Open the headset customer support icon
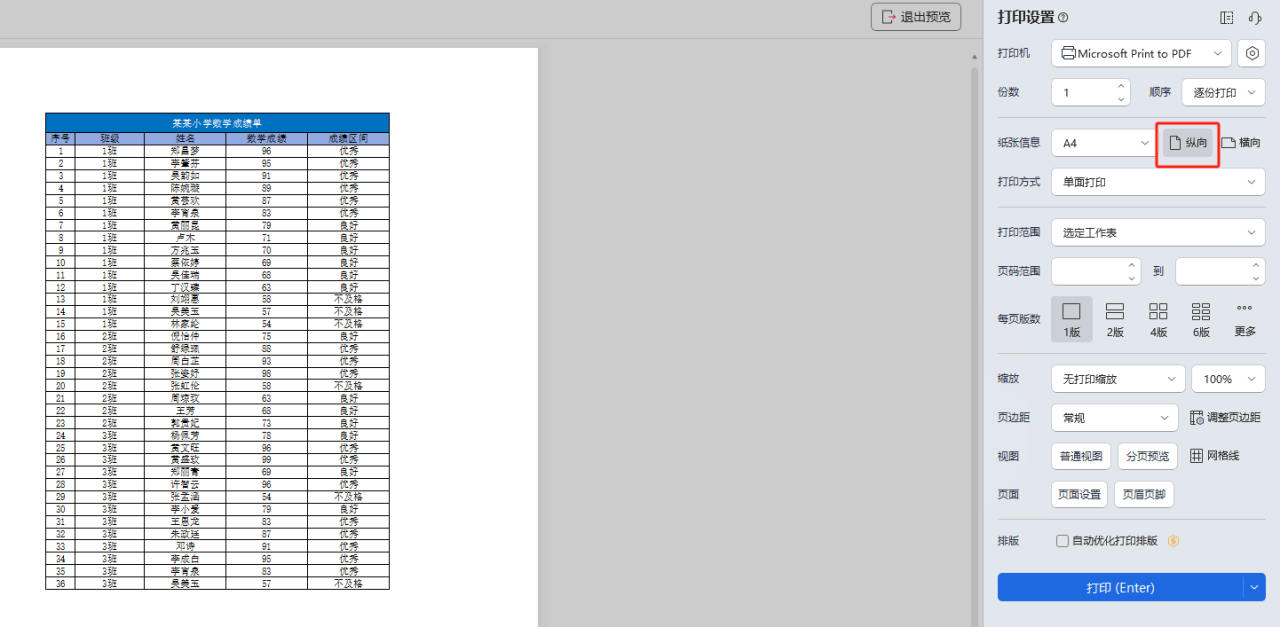 (x=1255, y=17)
